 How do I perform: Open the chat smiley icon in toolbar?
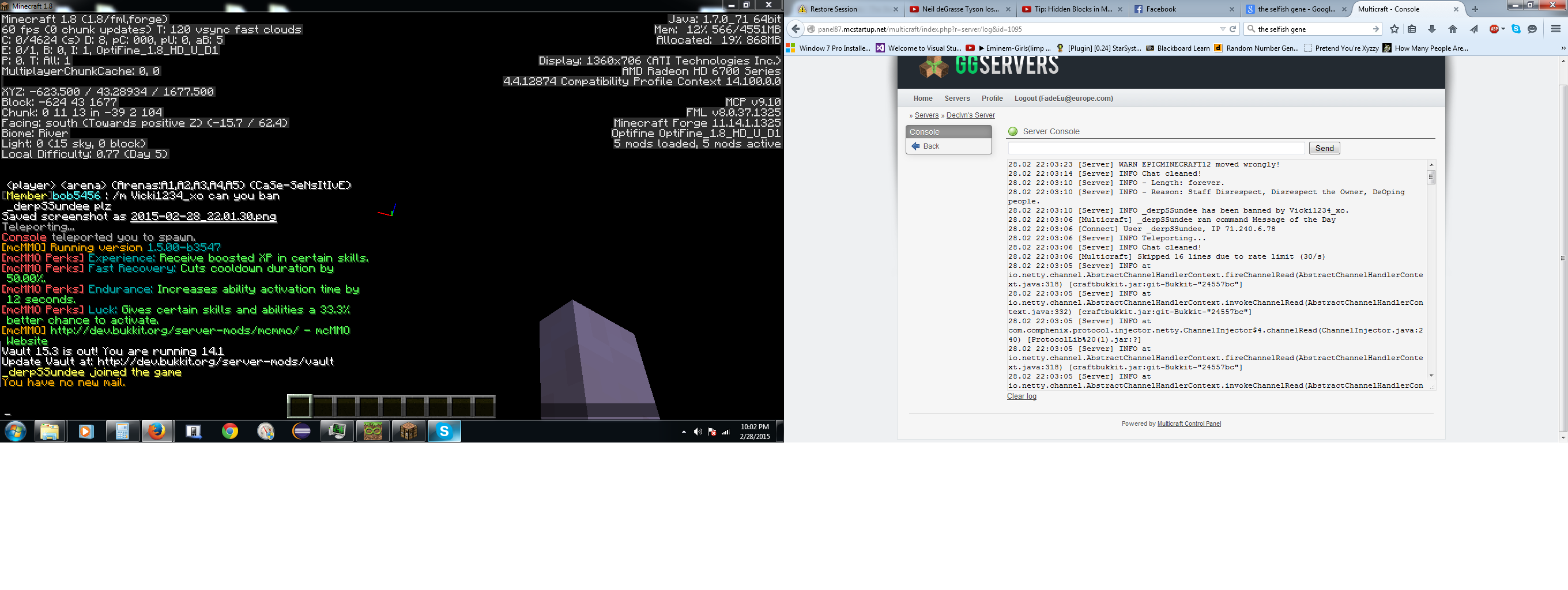[1532, 29]
